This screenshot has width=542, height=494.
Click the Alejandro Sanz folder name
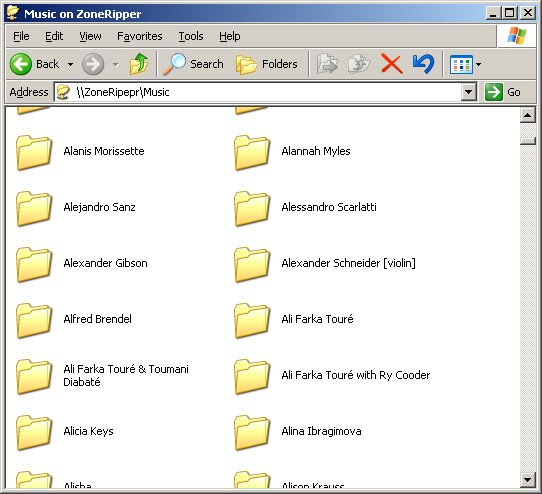click(99, 207)
